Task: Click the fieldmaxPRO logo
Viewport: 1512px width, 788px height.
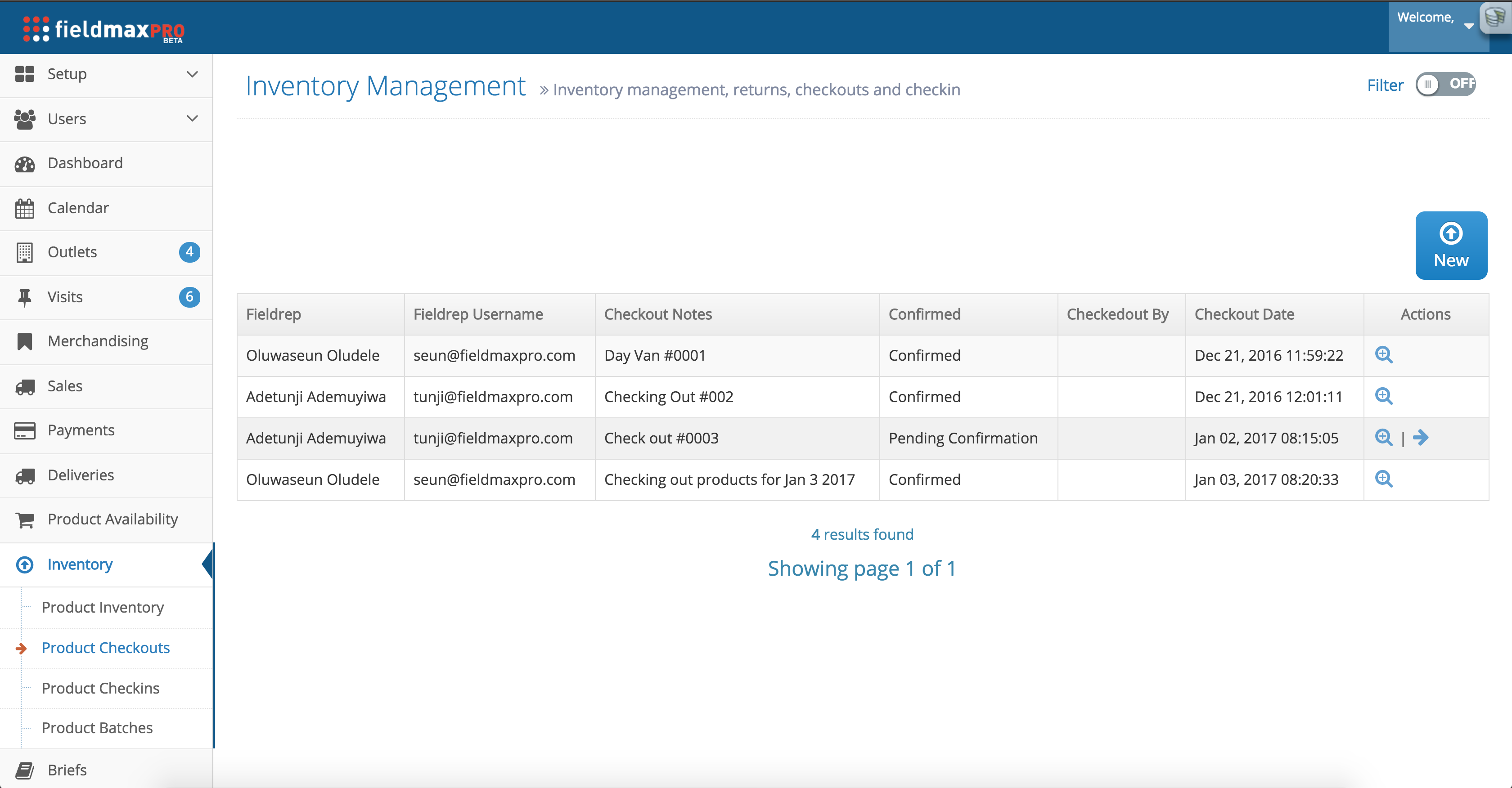Action: pos(103,29)
